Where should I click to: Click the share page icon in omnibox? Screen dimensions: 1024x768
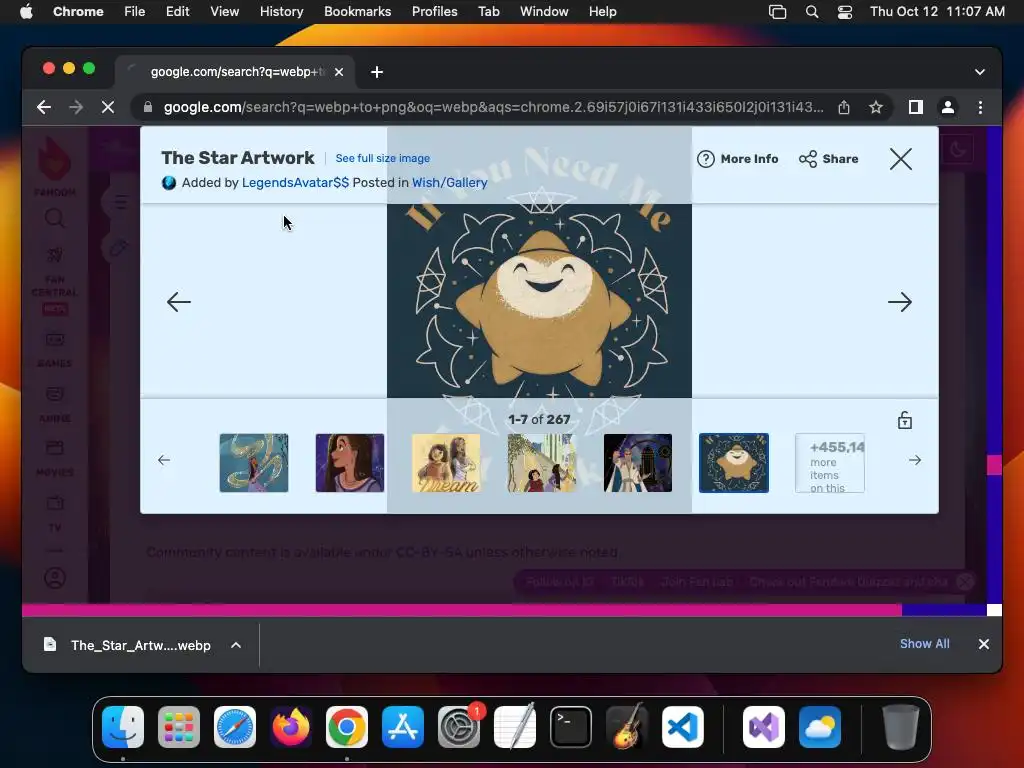[x=844, y=107]
